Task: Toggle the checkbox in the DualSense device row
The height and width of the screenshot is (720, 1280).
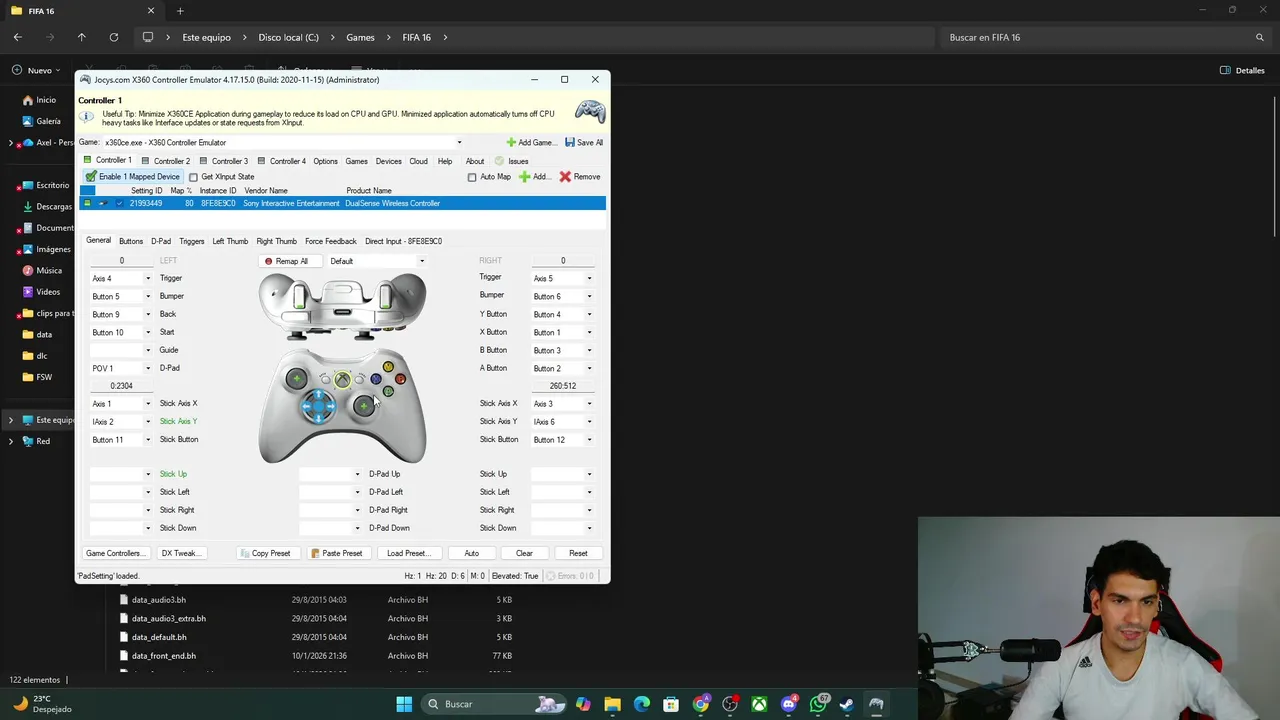Action: tap(119, 203)
